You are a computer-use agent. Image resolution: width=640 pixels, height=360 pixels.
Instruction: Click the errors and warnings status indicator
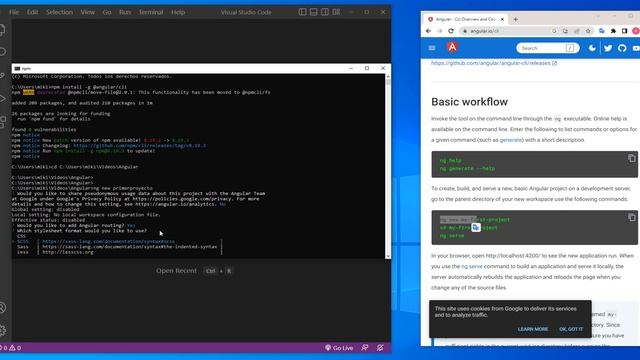[11, 348]
